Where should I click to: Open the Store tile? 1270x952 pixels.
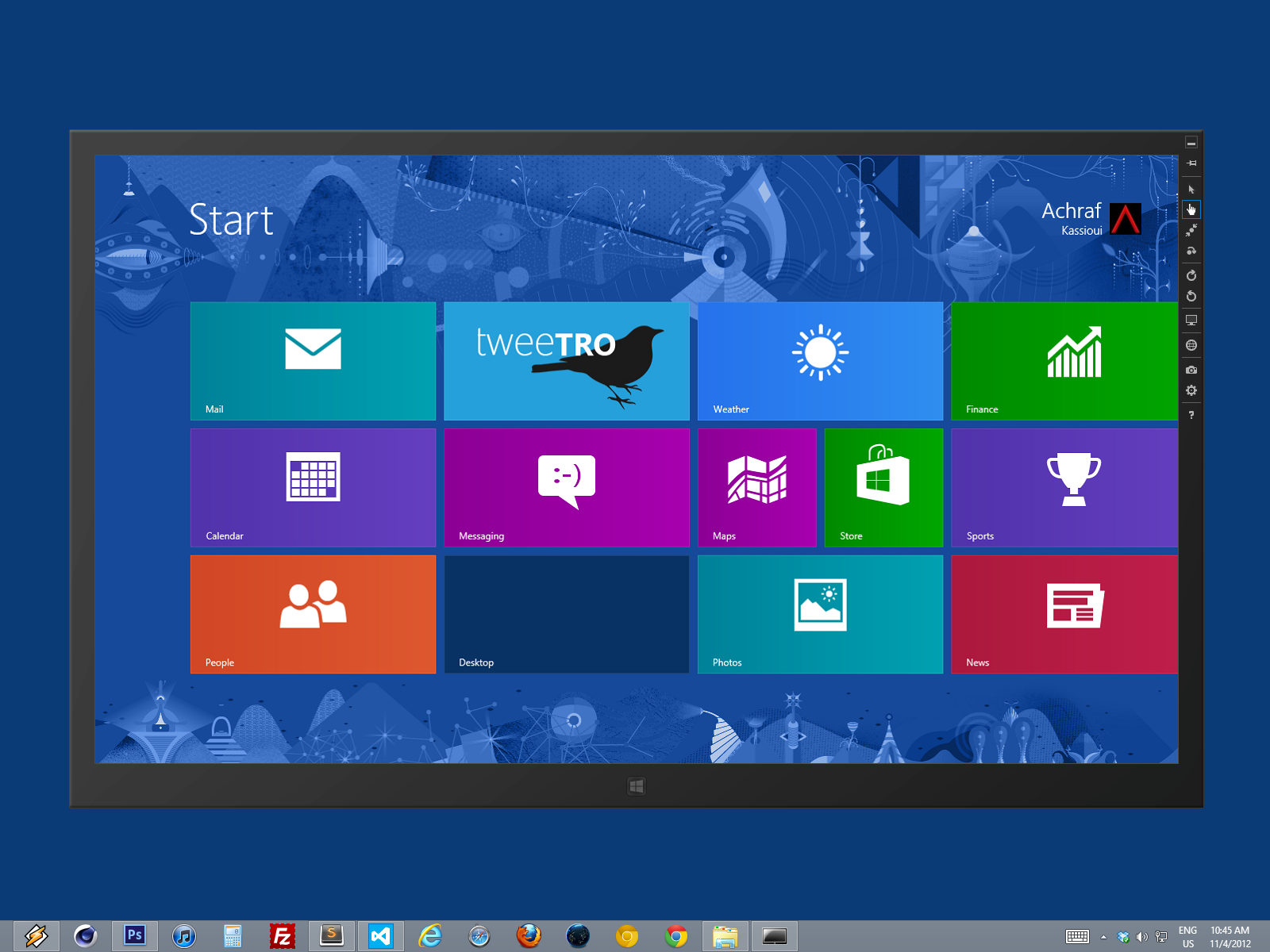point(883,488)
